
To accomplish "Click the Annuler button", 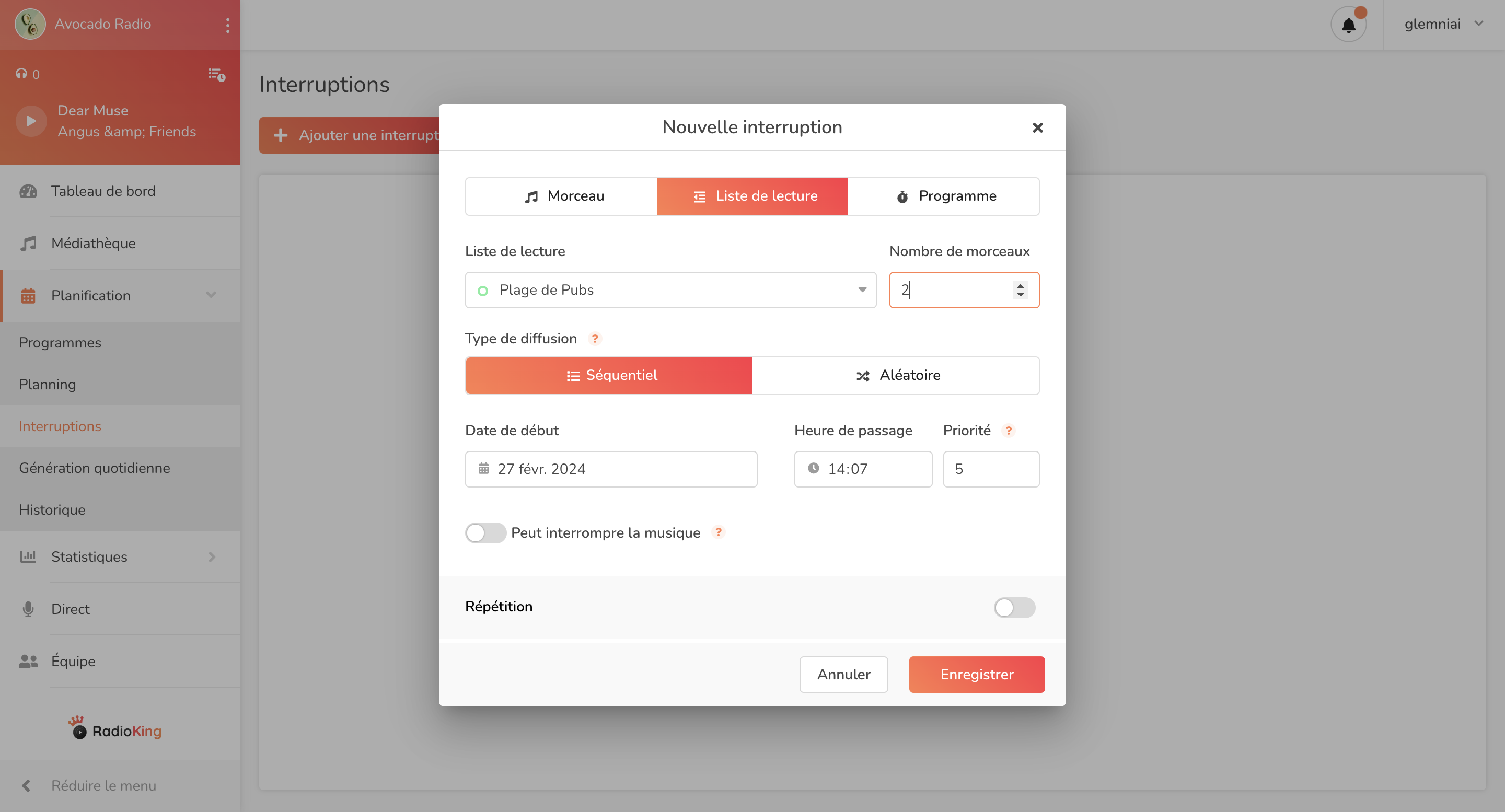I will point(843,674).
